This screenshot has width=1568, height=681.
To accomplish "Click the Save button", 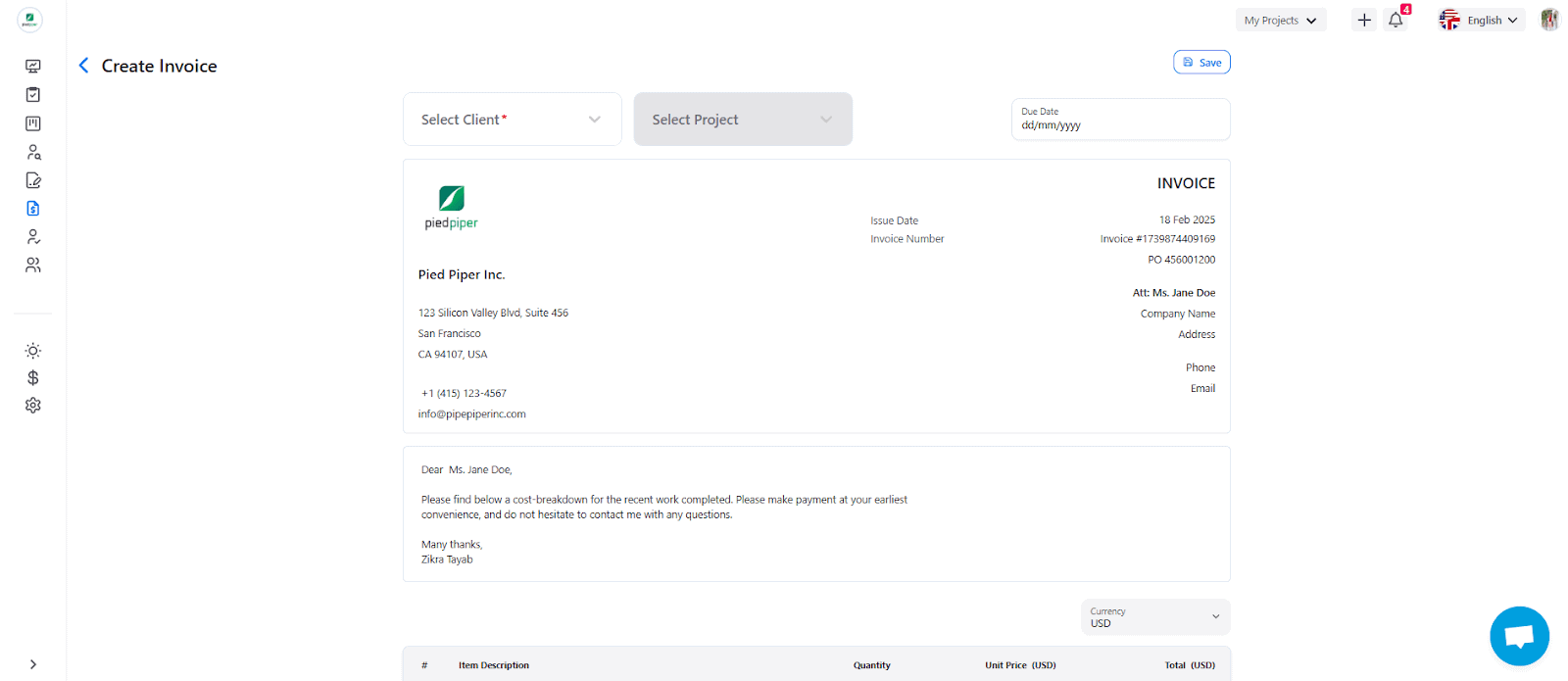I will tap(1201, 63).
